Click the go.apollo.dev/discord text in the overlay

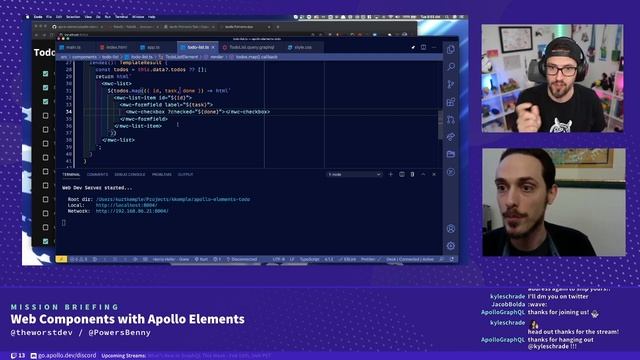coord(67,356)
